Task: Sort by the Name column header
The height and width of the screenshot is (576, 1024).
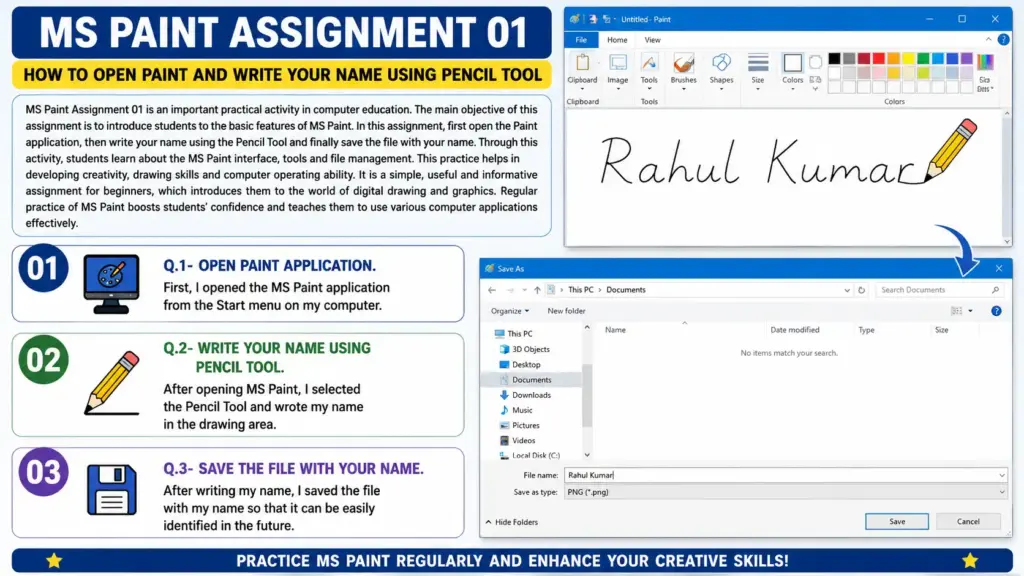Action: (615, 330)
